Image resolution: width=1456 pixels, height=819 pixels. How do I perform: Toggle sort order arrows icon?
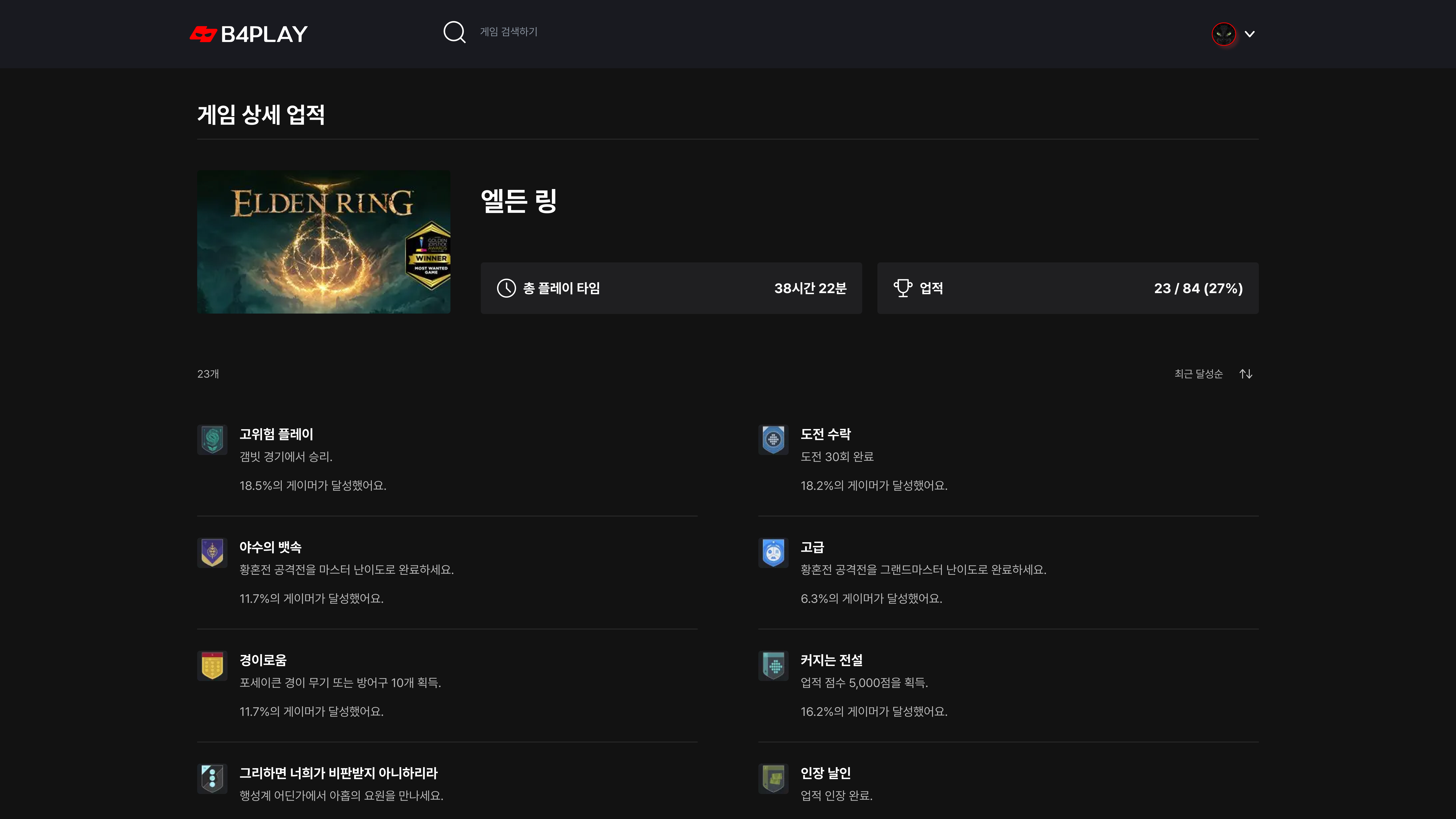point(1246,374)
